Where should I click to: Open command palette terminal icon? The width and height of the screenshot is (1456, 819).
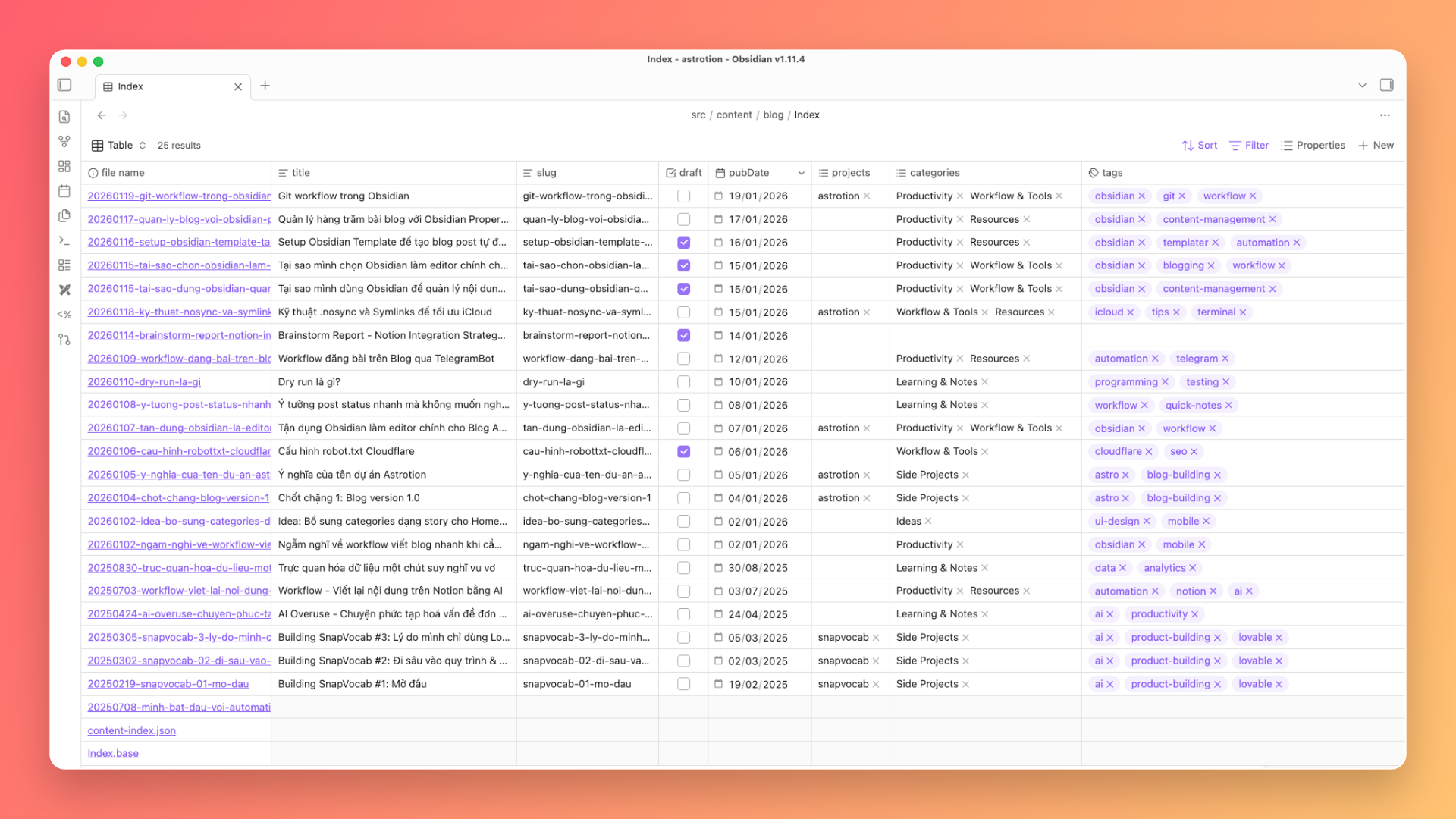(64, 240)
